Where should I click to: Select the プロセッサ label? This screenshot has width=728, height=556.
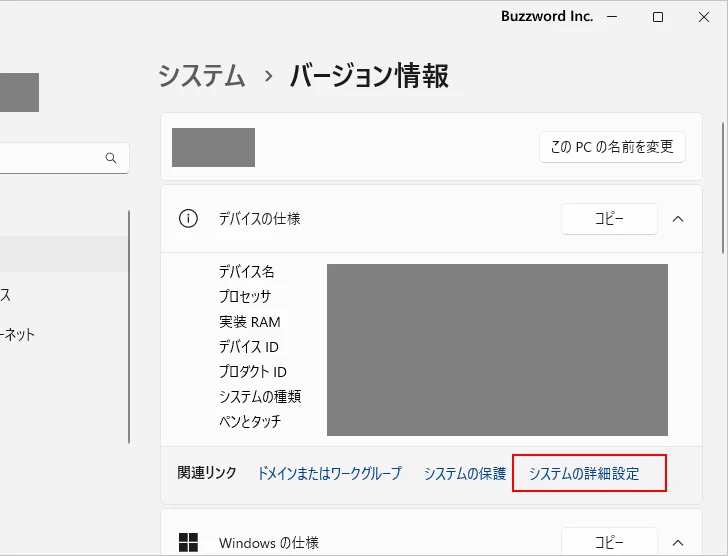point(245,296)
